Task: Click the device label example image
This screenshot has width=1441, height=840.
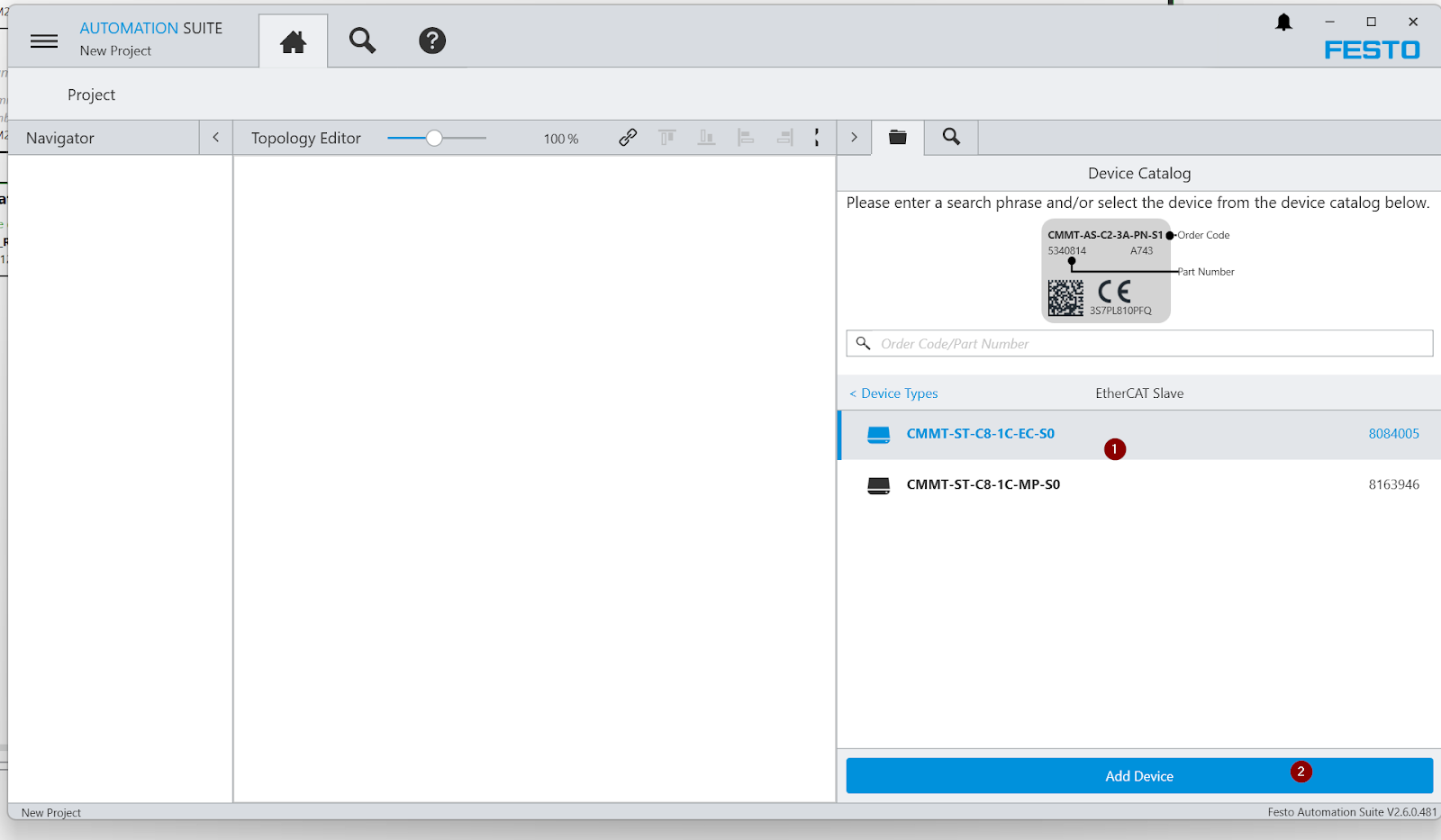Action: point(1106,271)
